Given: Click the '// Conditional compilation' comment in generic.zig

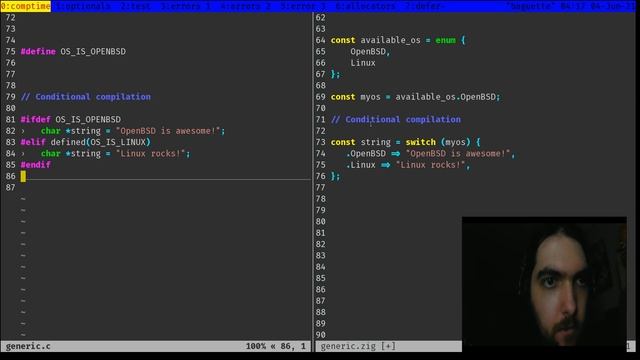Looking at the screenshot, I should point(396,120).
